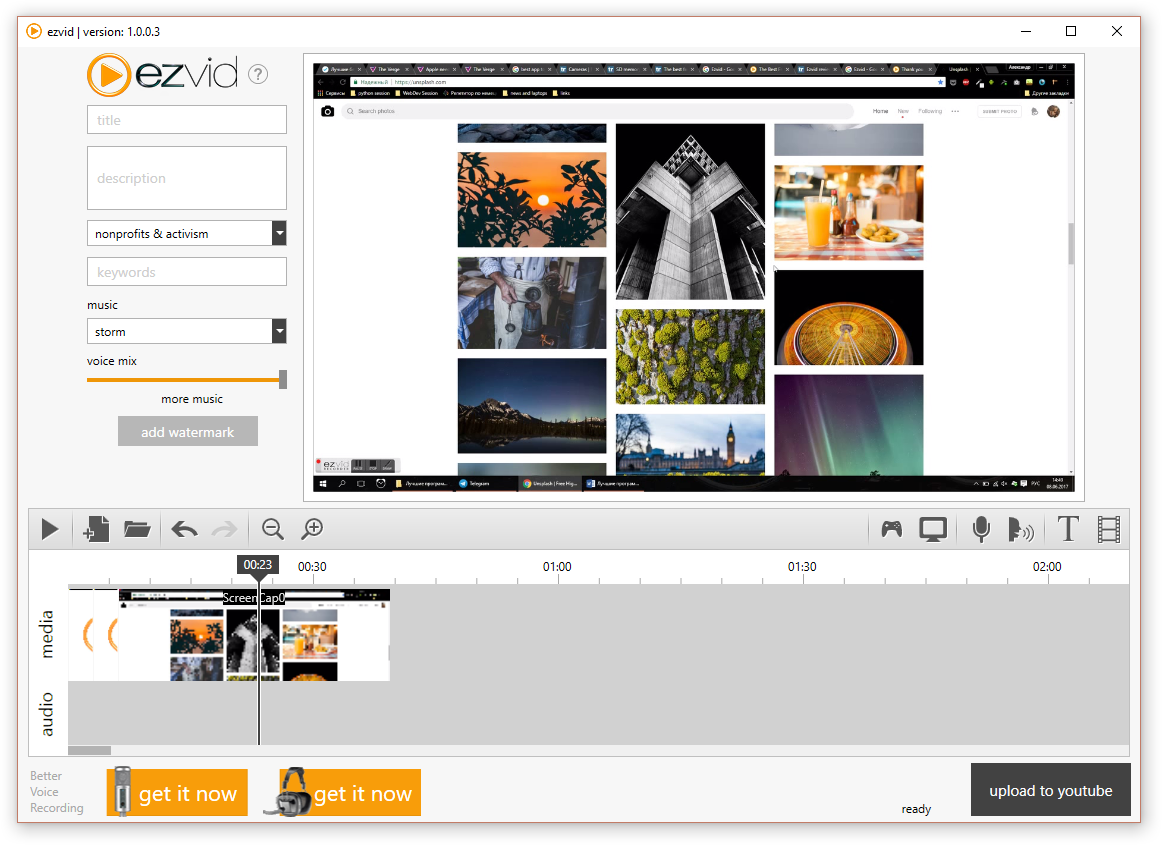Zoom out the timeline with the magnifier
Image resolution: width=1162 pixels, height=845 pixels.
click(272, 529)
